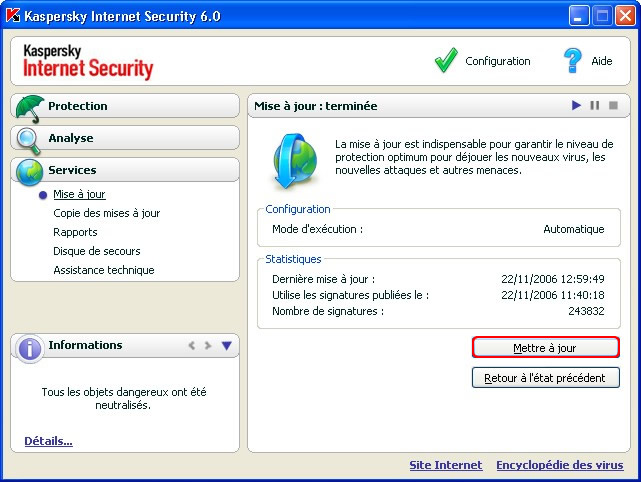Screen dimensions: 641x482
Task: Open the Analyse section
Action: pos(125,138)
